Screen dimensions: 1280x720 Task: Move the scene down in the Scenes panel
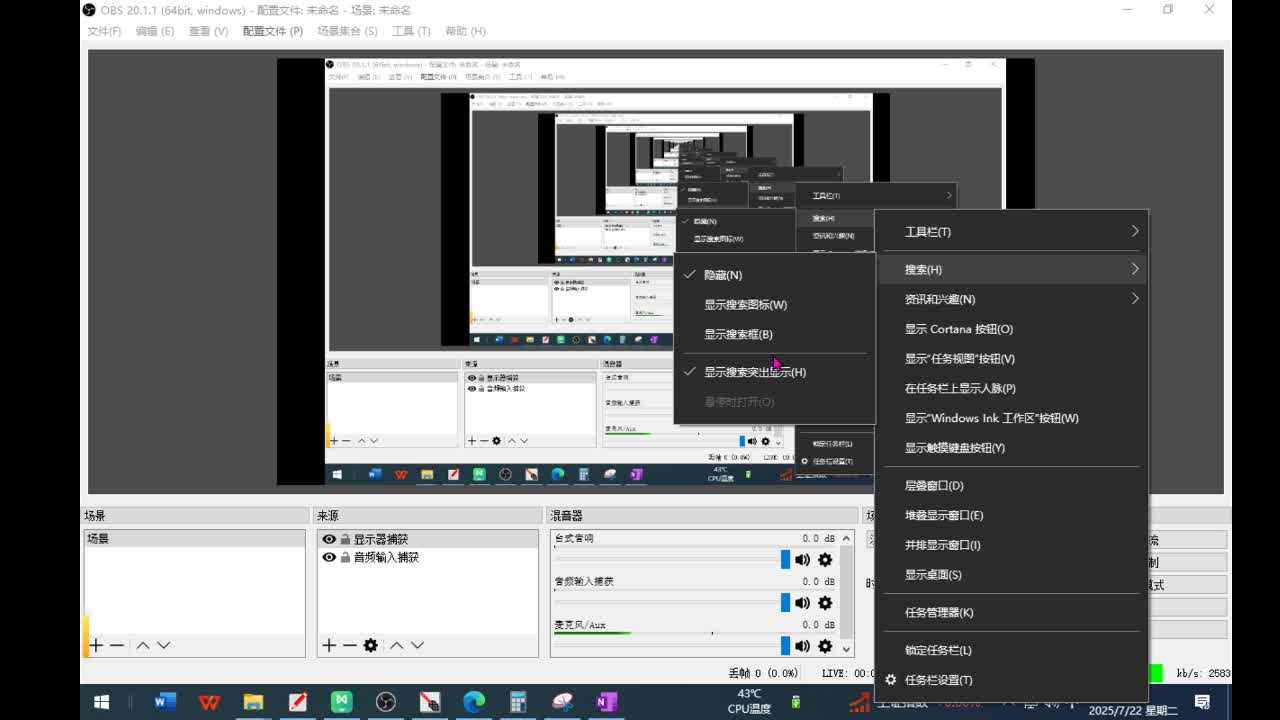[x=164, y=645]
